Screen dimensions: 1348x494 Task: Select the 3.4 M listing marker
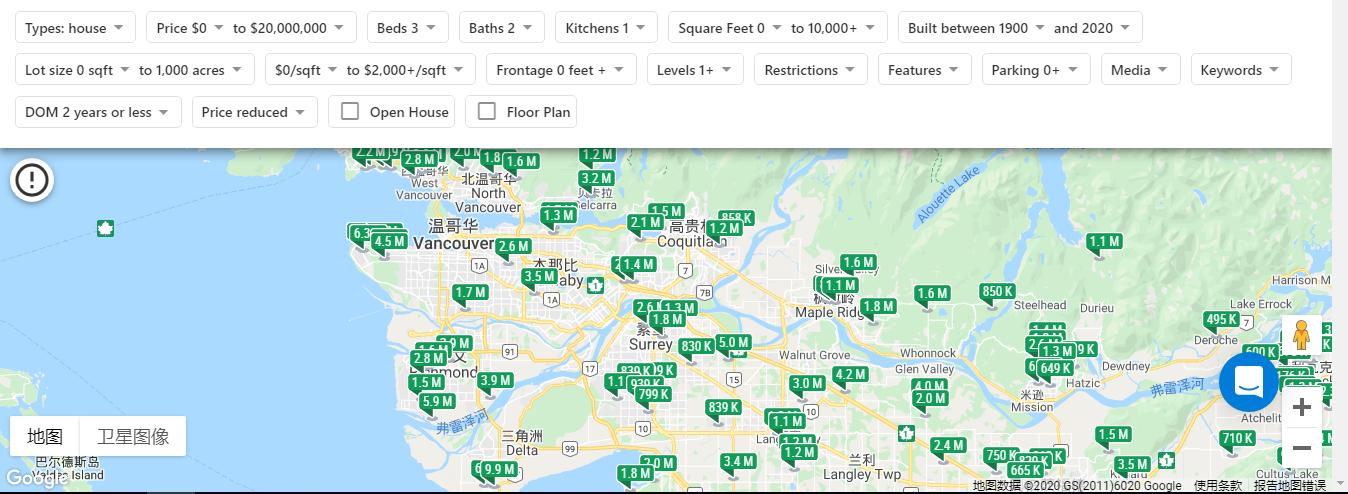[738, 461]
